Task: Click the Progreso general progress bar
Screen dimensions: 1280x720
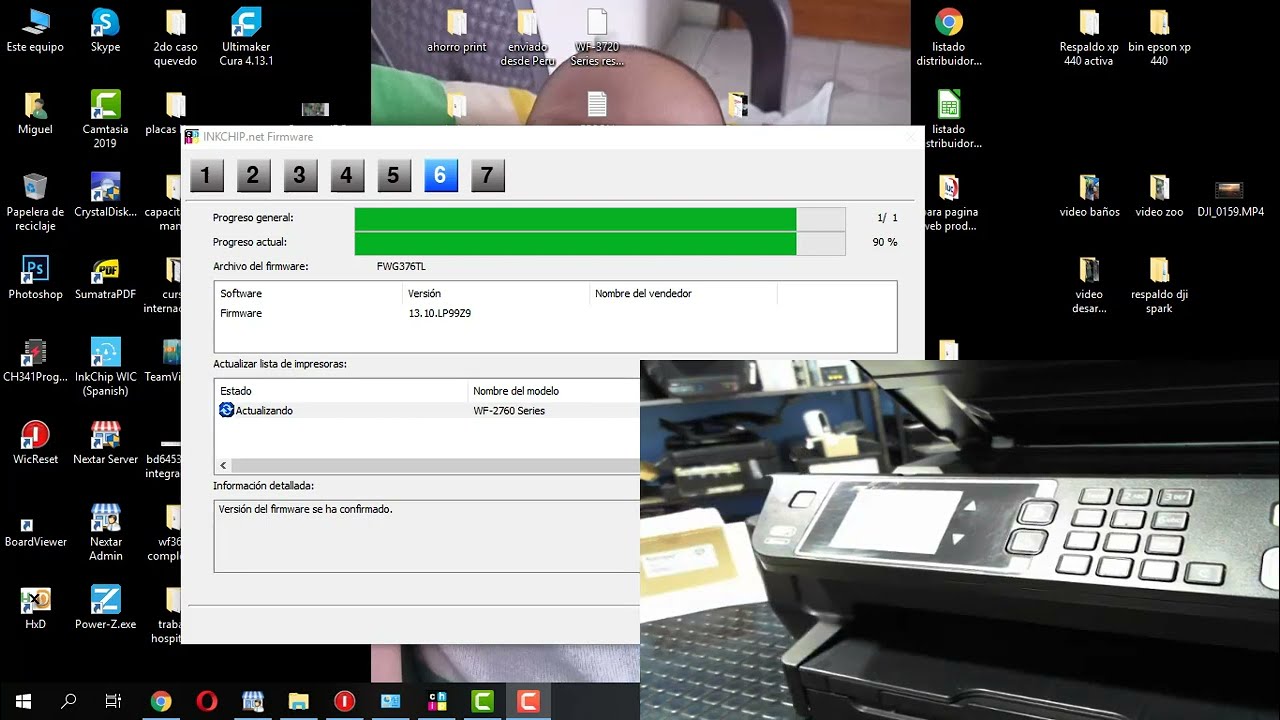Action: [x=600, y=218]
